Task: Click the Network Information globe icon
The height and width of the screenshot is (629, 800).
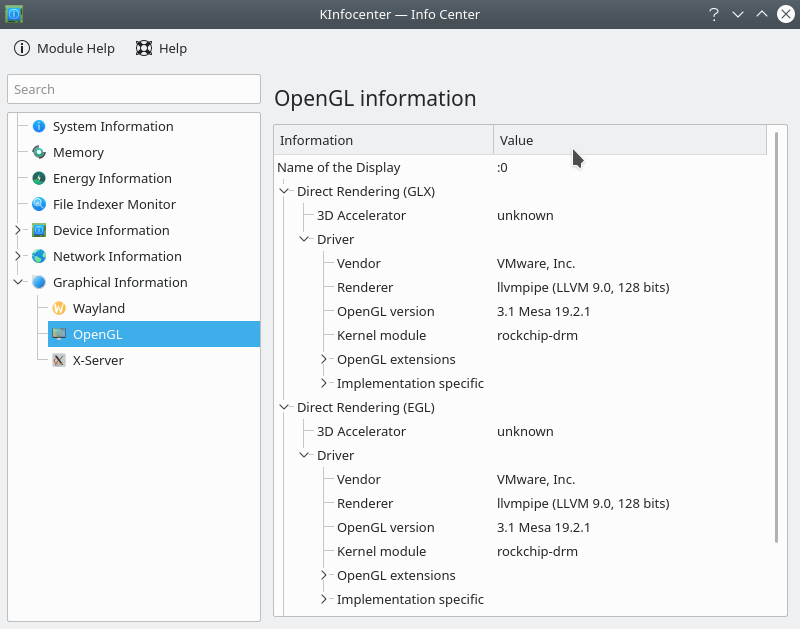Action: click(x=39, y=256)
